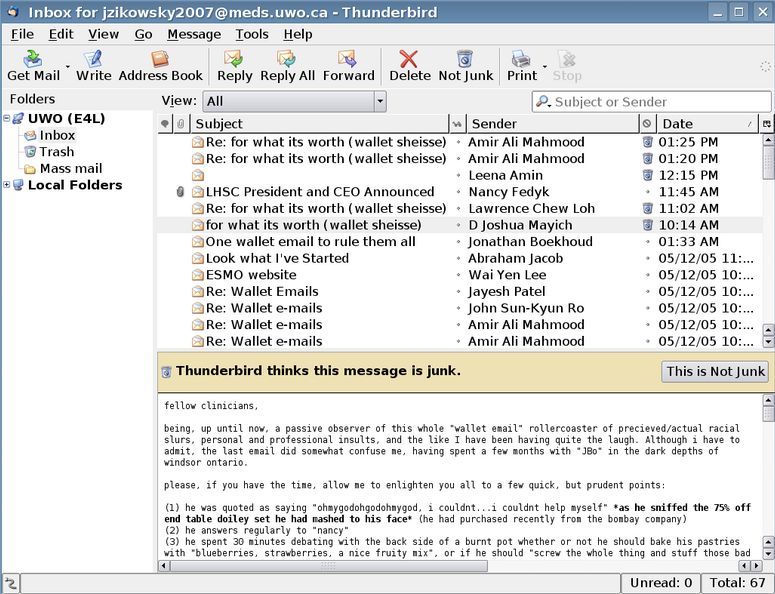
Task: Delete the selected message
Action: (x=409, y=65)
